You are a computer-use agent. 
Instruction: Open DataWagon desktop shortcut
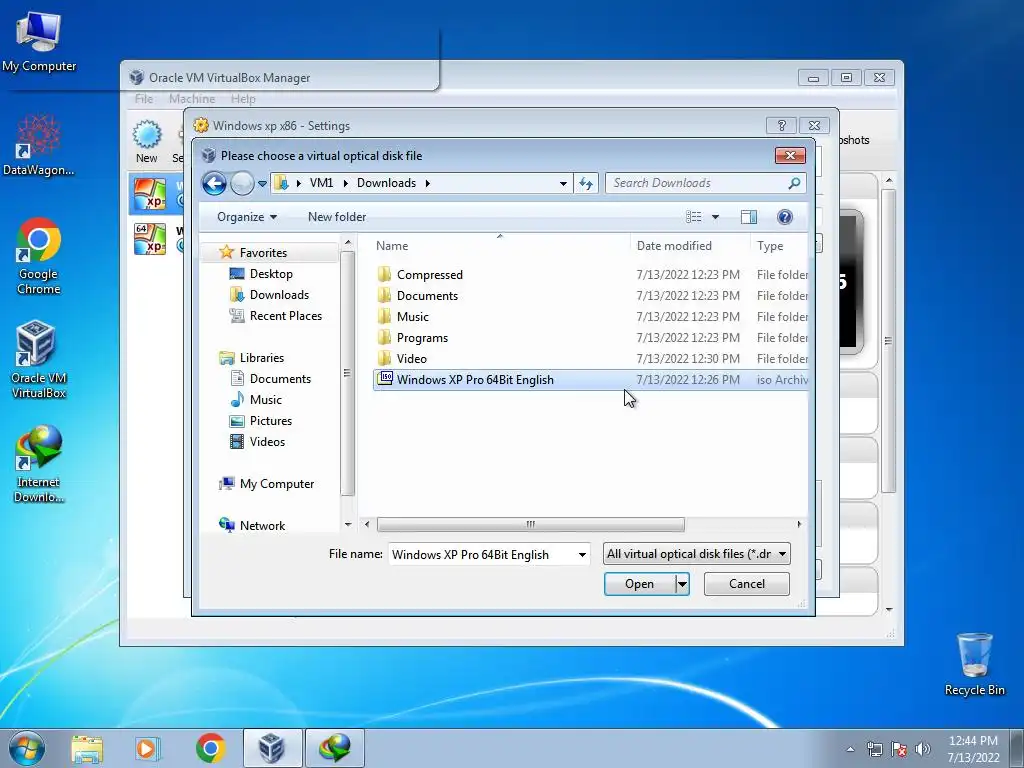[39, 145]
